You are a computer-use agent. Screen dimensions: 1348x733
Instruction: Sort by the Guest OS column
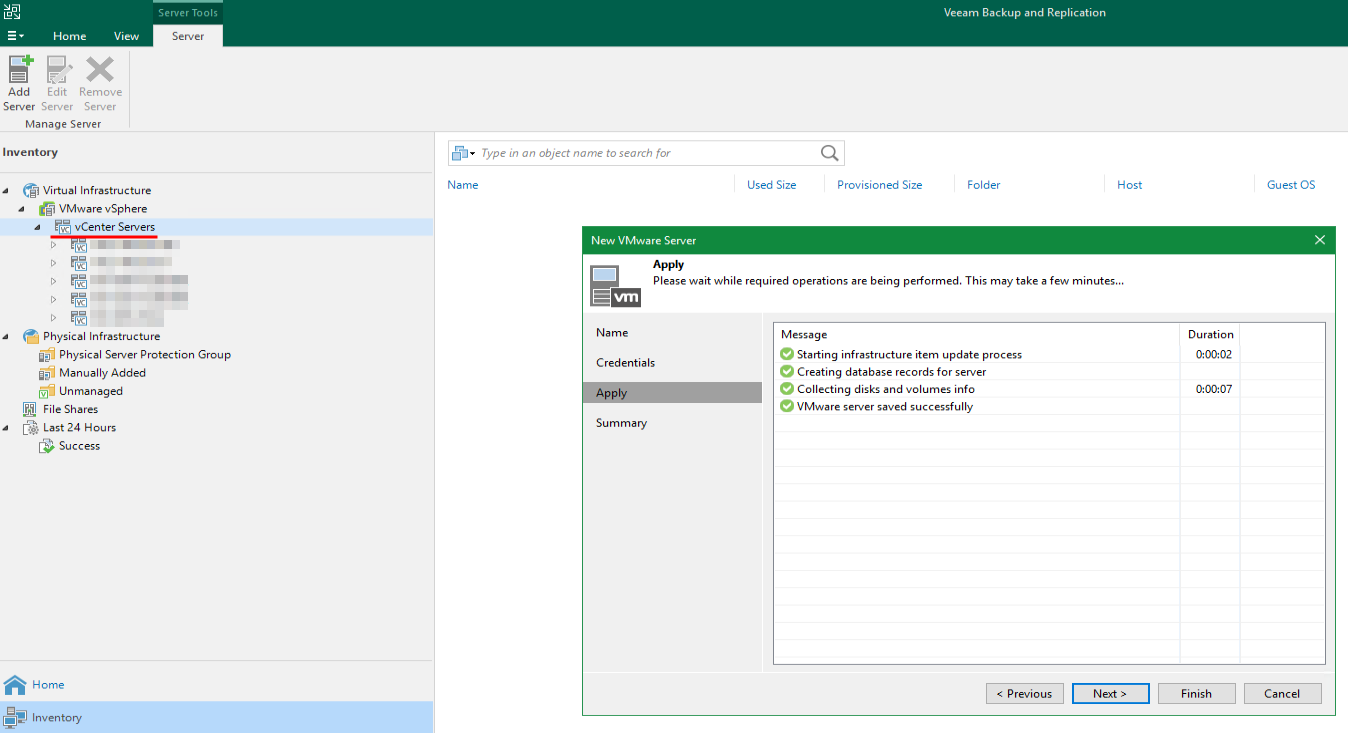coord(1291,185)
